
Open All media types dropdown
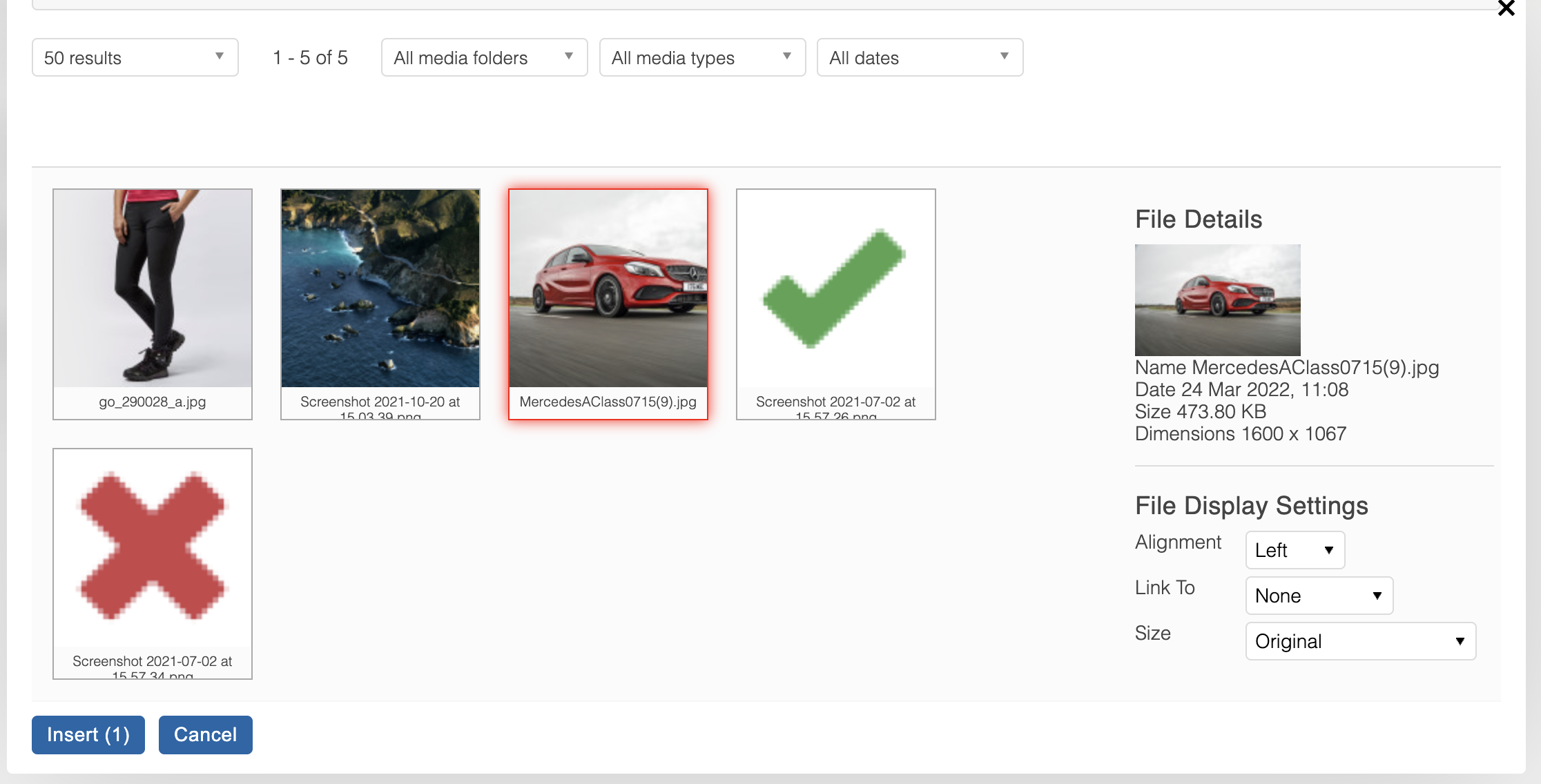(702, 58)
